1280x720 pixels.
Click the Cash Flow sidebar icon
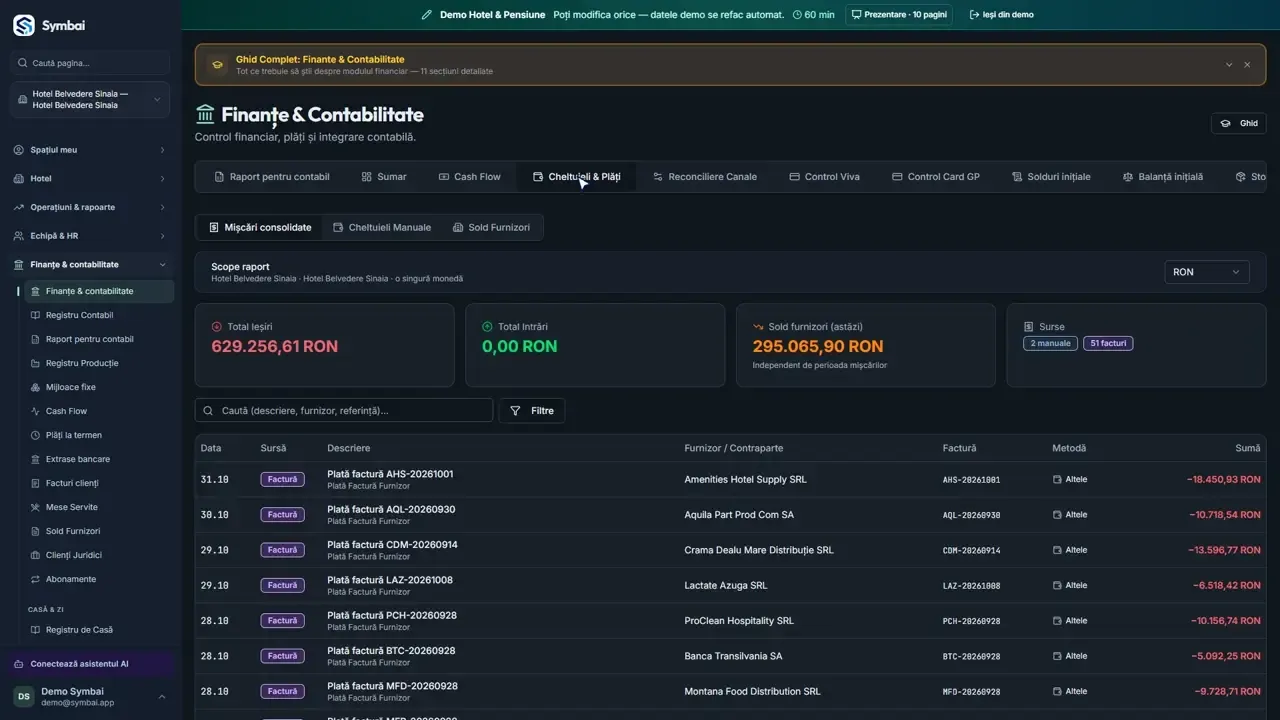[x=36, y=411]
